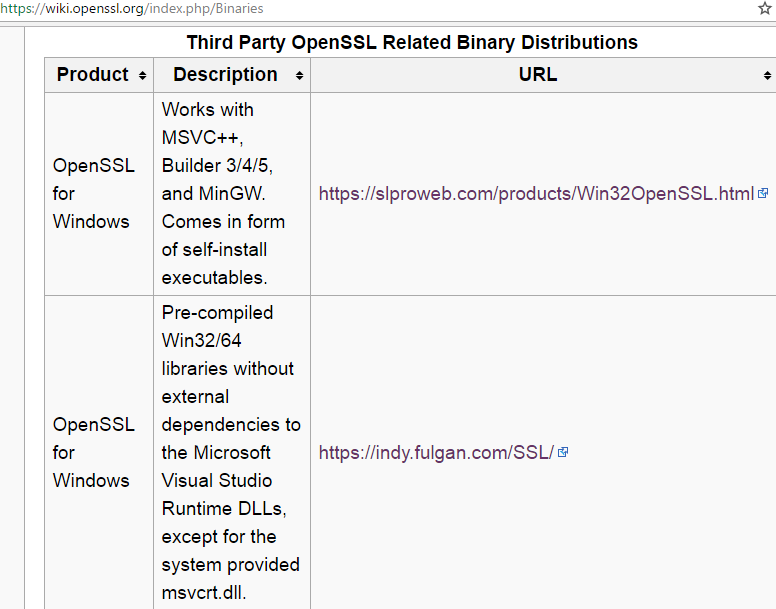Screen dimensions: 776x609
Task: Click 'self-install executables' text in first description
Action: (x=214, y=264)
